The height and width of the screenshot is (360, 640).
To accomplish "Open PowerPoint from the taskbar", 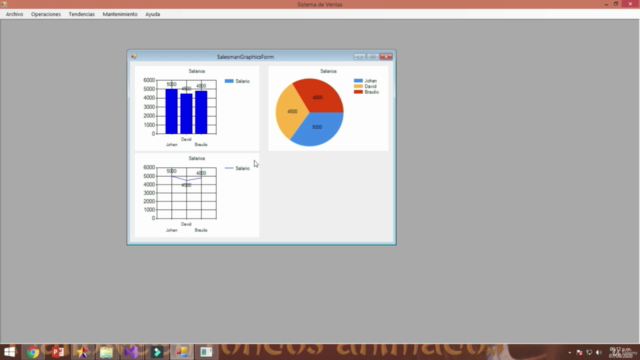I will click(58, 352).
